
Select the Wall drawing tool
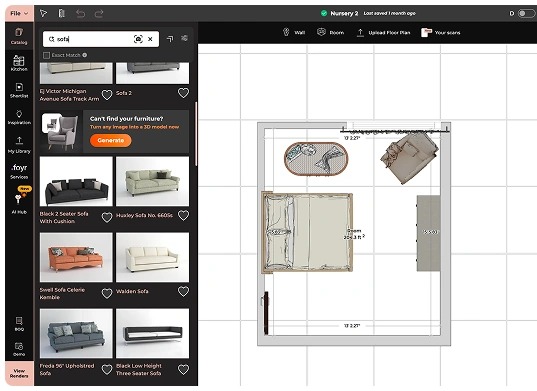point(294,33)
